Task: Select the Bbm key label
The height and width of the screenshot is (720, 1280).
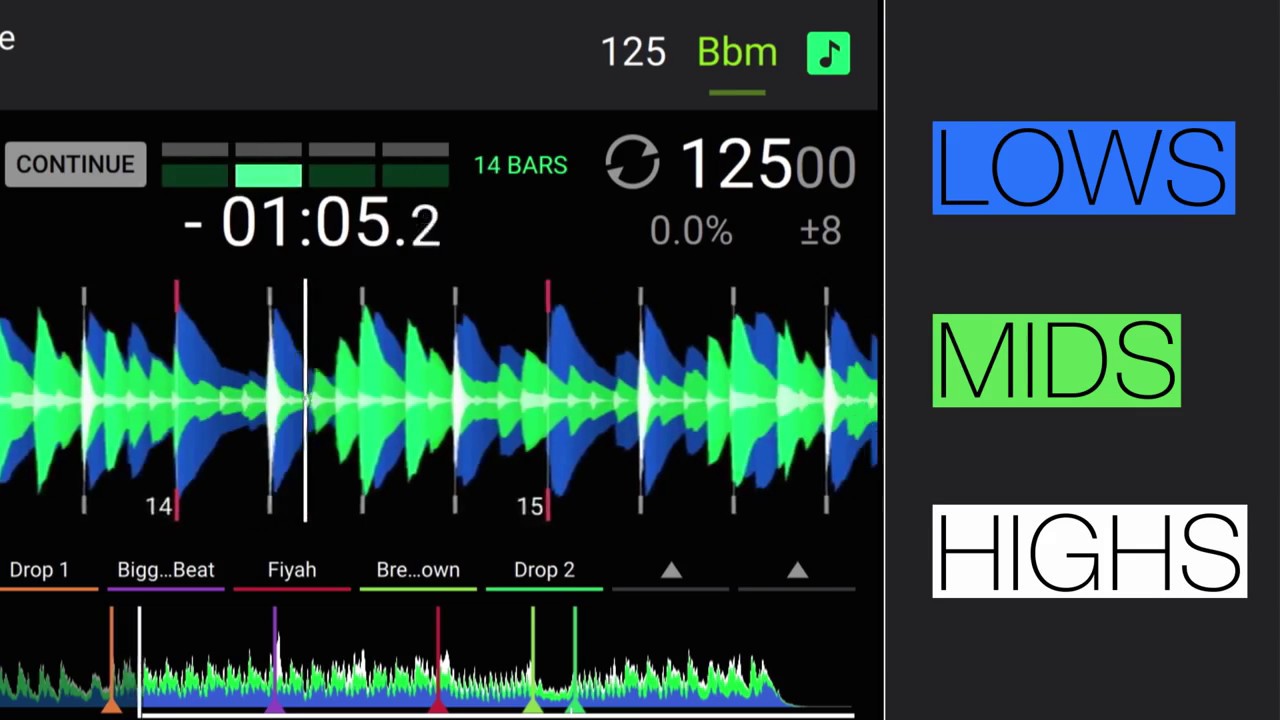Action: click(737, 53)
